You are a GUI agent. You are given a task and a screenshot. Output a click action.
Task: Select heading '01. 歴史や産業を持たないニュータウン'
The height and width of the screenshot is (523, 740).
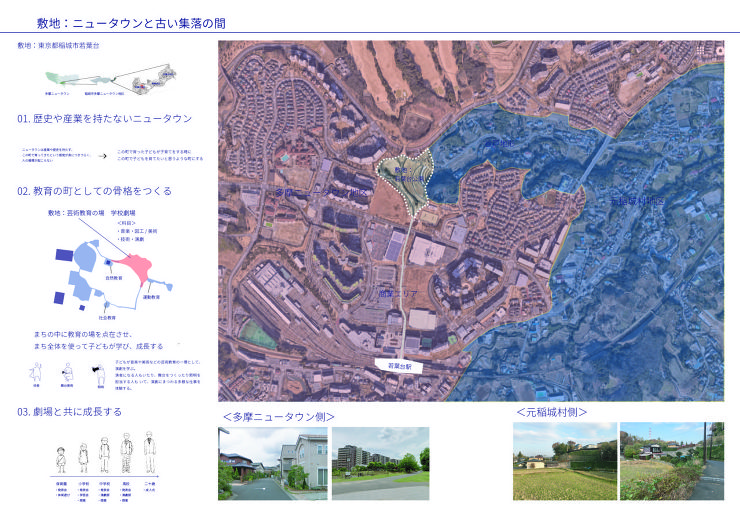[104, 118]
